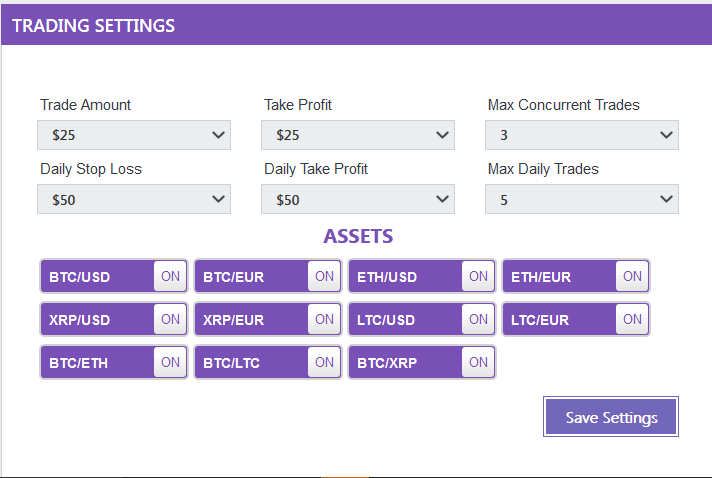
Task: Click the ASSETS section heading
Action: coord(358,237)
